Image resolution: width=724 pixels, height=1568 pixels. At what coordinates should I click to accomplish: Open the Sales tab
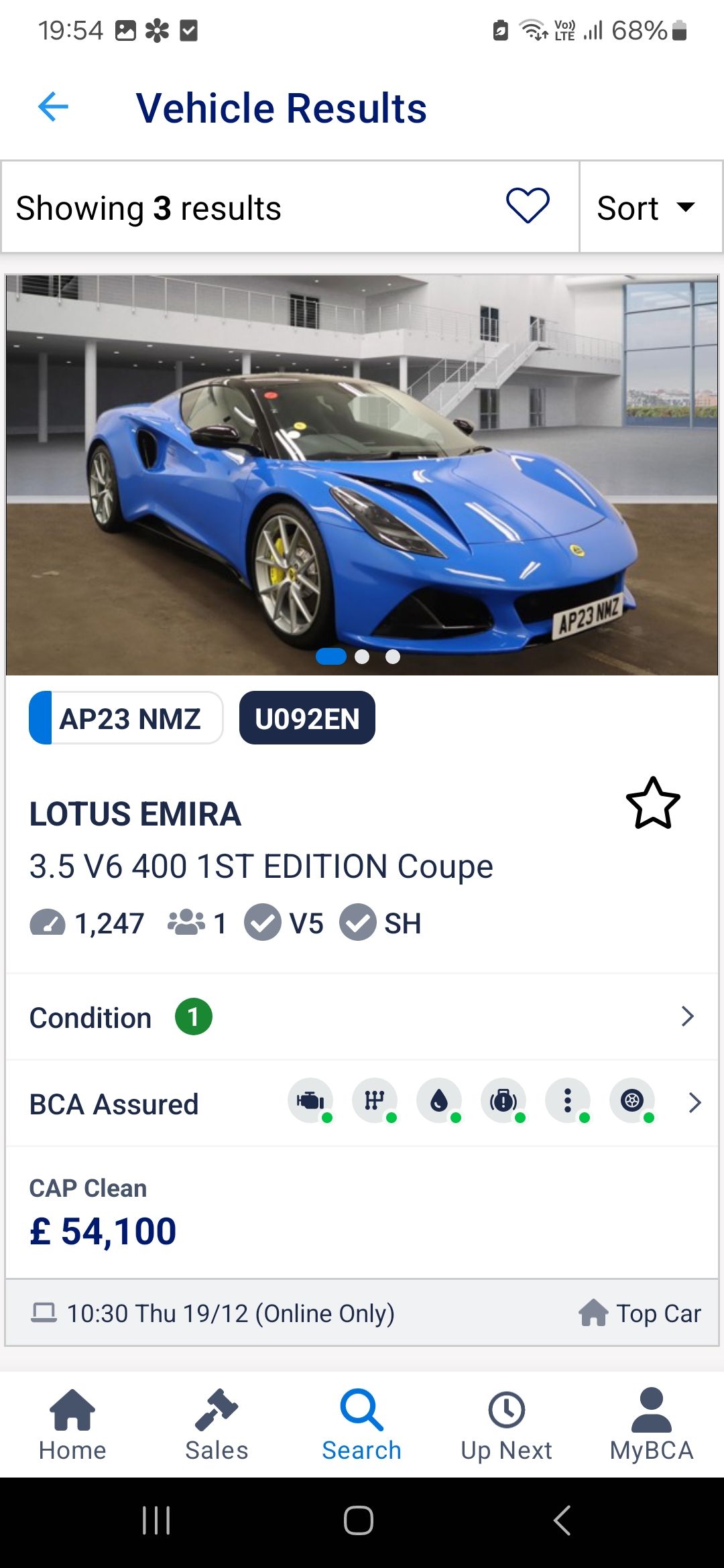[x=217, y=1424]
